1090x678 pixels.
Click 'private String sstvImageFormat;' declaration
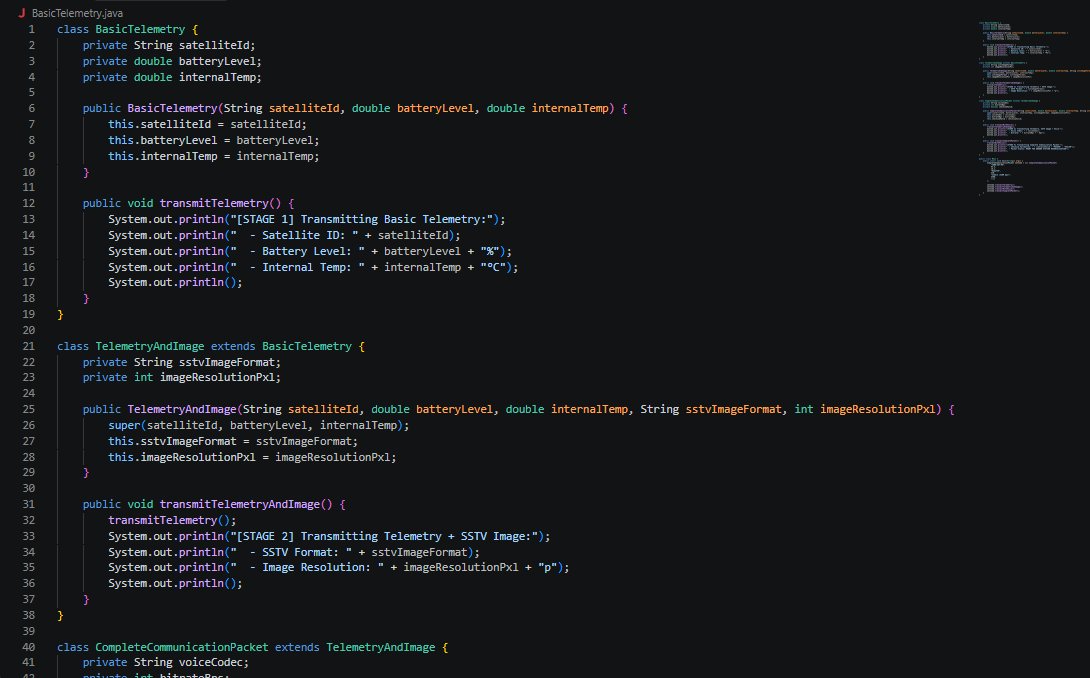pos(181,362)
